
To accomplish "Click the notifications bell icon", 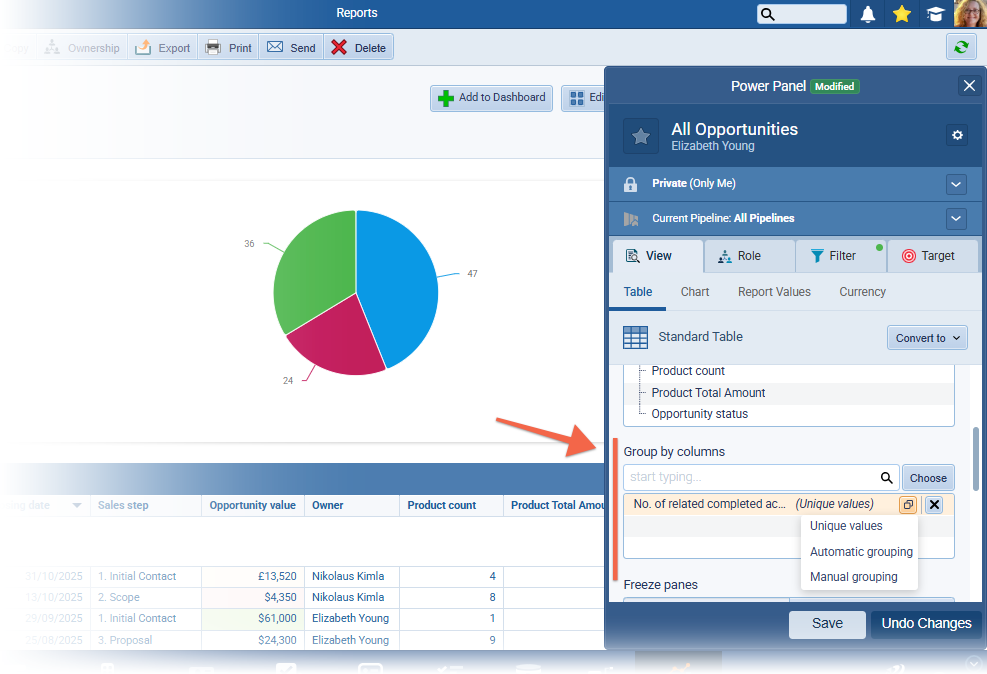I will 868,14.
